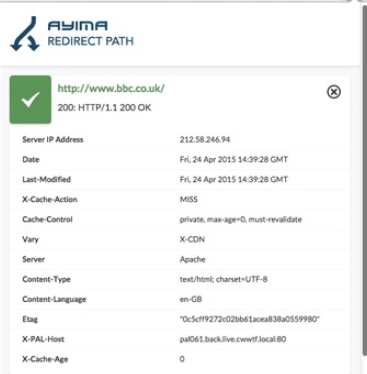The height and width of the screenshot is (374, 367).
Task: Select the IP value 212.58.246.94
Action: 205,139
